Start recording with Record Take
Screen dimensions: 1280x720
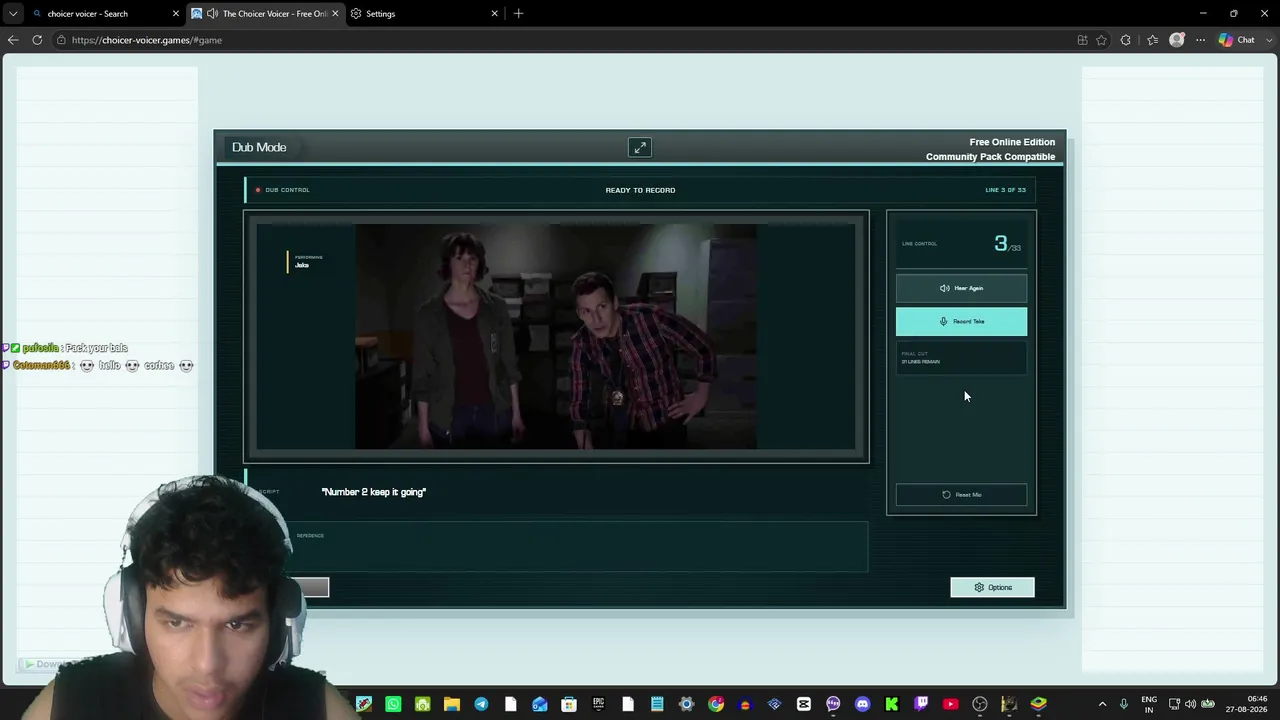pyautogui.click(x=961, y=321)
